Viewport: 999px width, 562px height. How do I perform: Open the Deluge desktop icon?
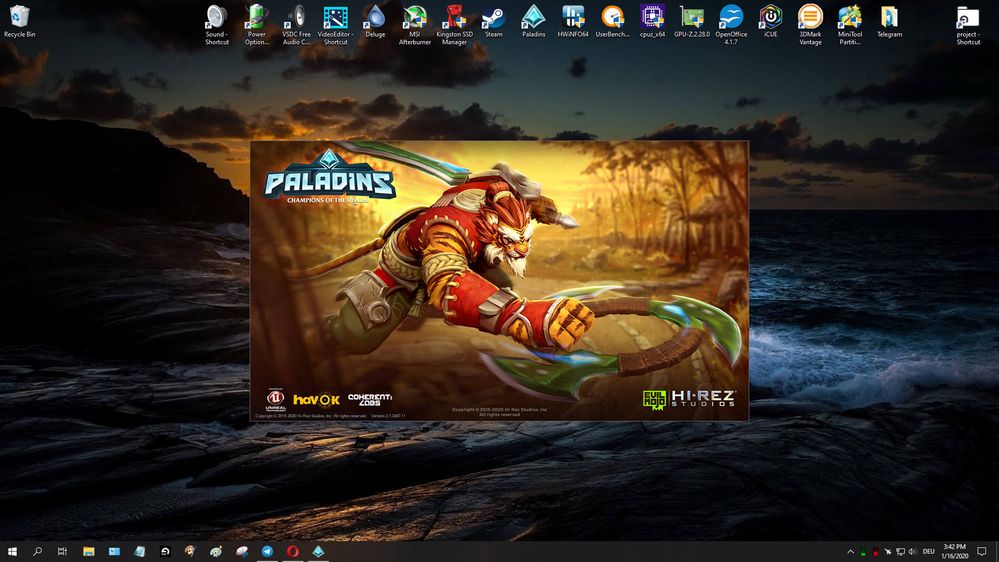tap(375, 20)
